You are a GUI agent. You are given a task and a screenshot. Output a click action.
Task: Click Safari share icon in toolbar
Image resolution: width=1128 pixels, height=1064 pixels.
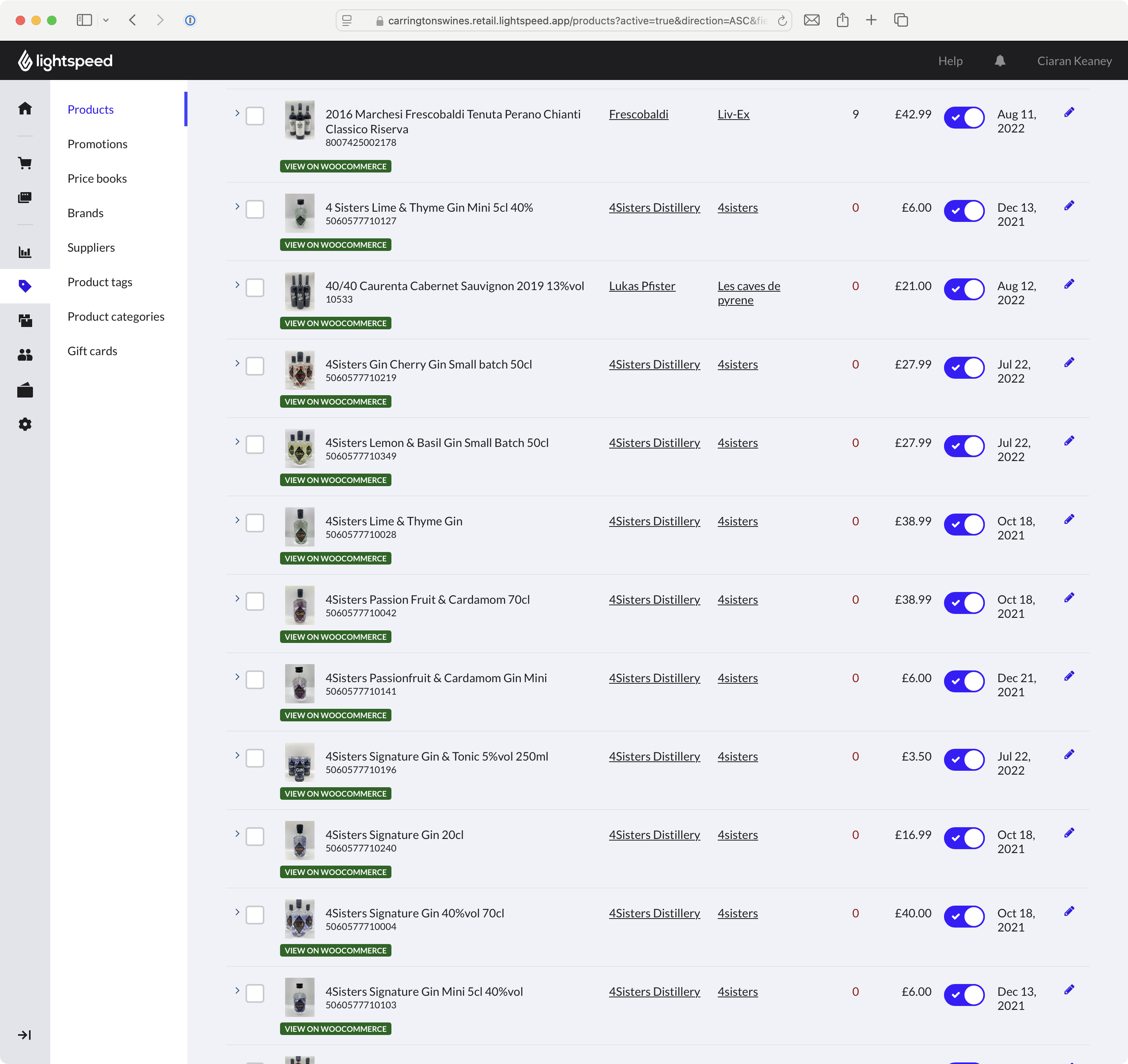click(x=842, y=20)
